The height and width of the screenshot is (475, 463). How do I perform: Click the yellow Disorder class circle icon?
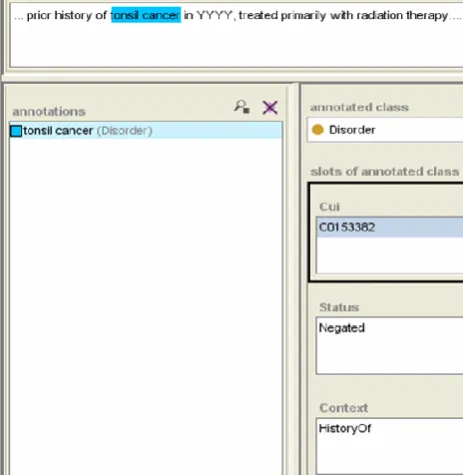point(318,130)
